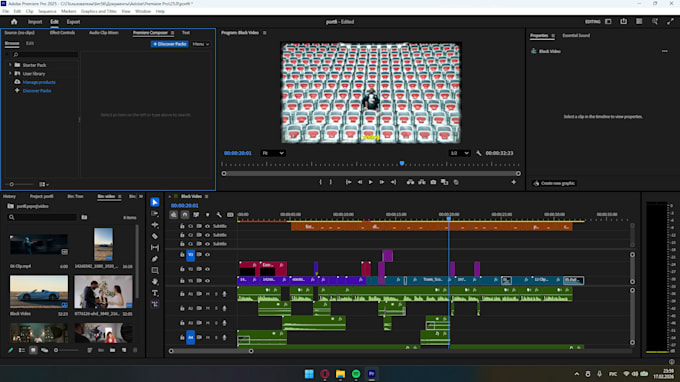Switch bin to list view
This screenshot has height=382, width=680.
coord(22,350)
